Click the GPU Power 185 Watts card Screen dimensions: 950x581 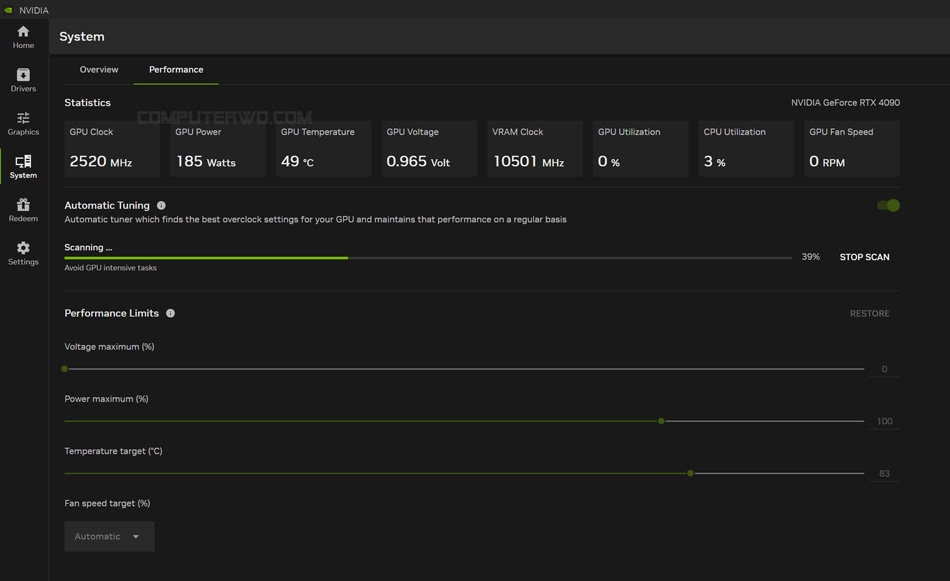pyautogui.click(x=218, y=148)
